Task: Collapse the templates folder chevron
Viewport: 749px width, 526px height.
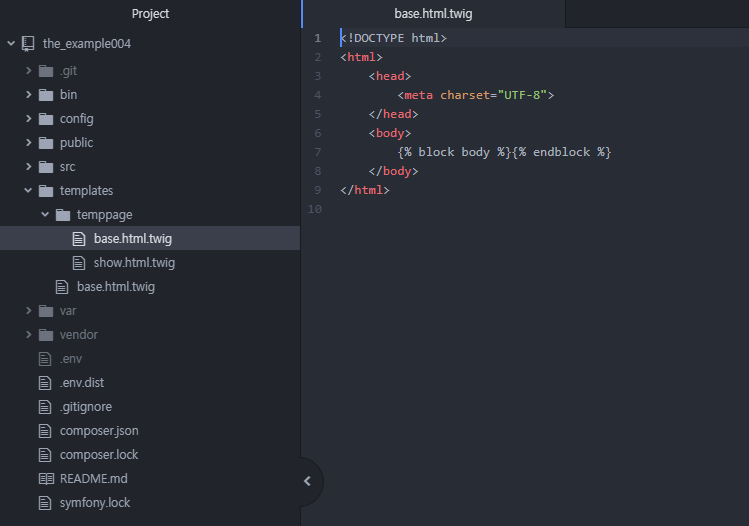Action: (x=28, y=191)
